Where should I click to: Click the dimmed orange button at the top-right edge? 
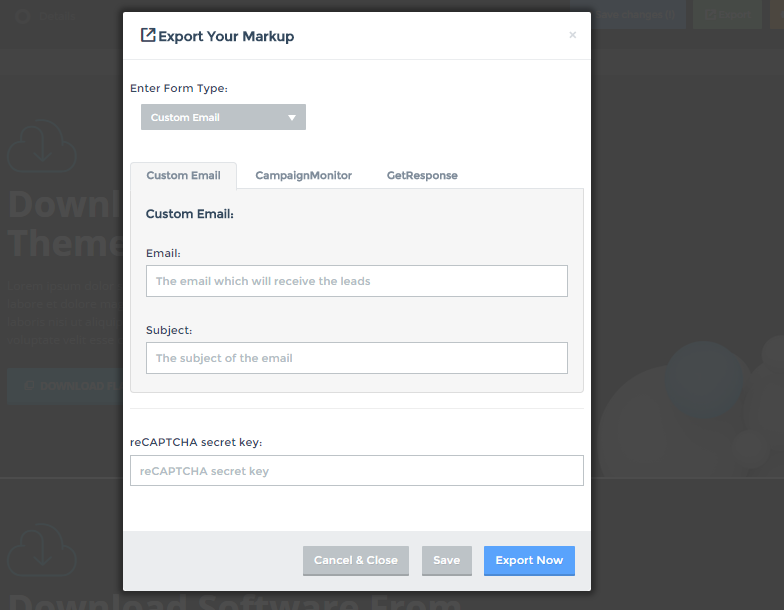pos(777,15)
